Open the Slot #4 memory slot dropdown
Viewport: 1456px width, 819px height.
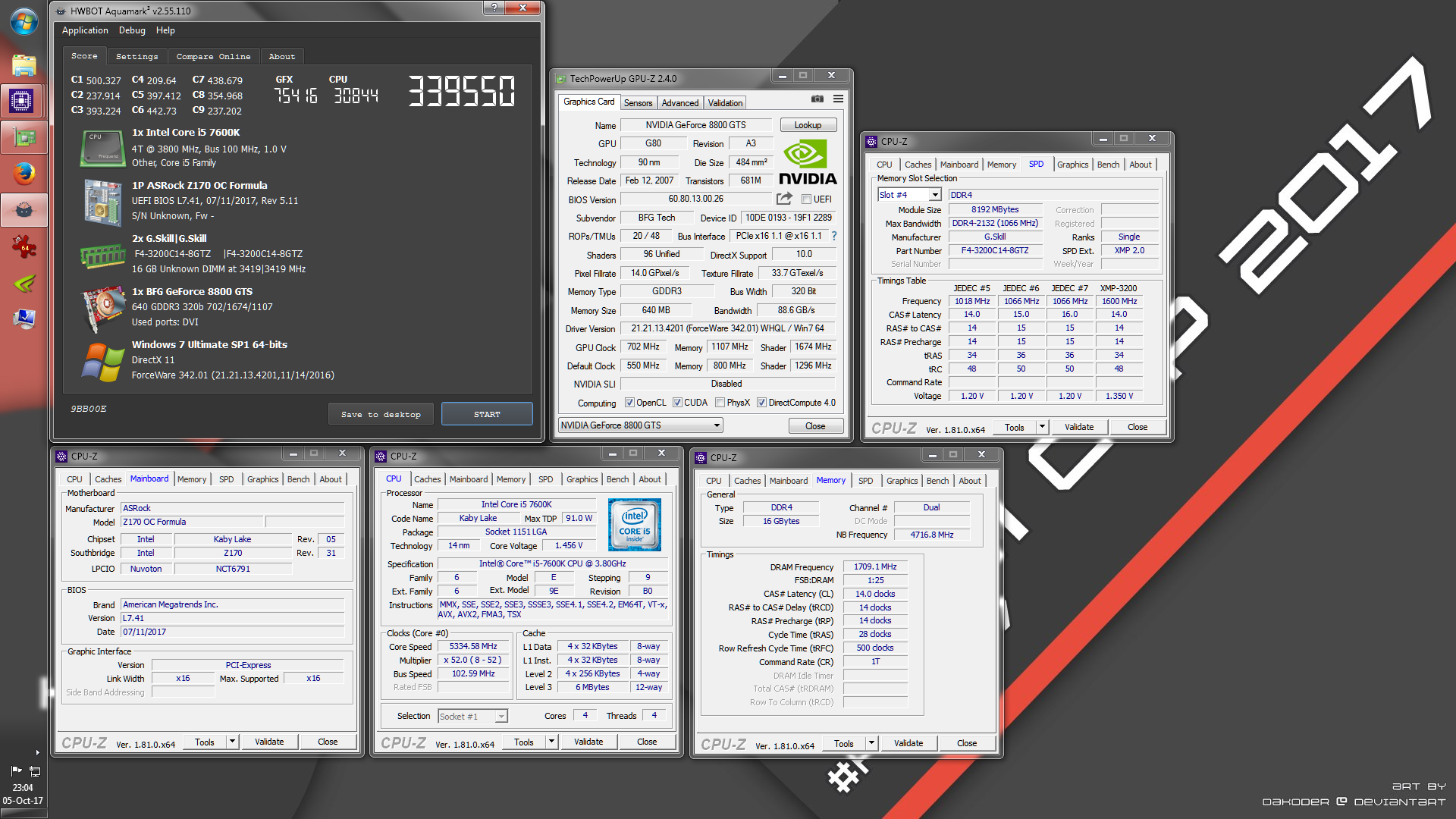(909, 195)
